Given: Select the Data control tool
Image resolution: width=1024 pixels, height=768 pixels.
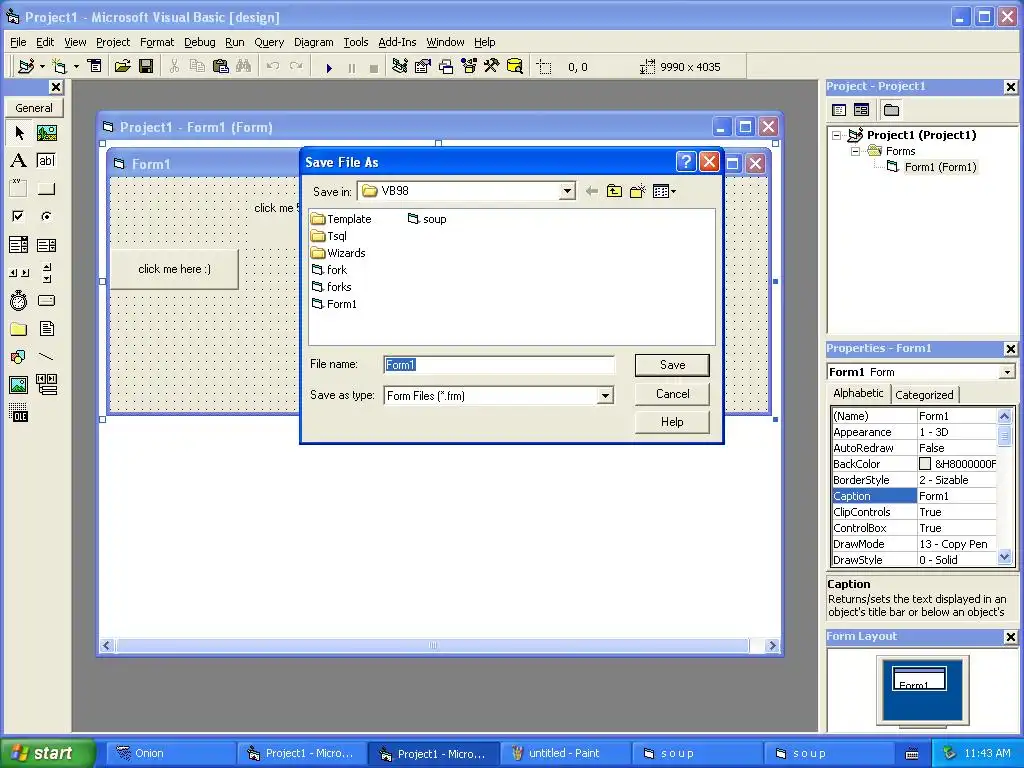Looking at the screenshot, I should [x=46, y=385].
